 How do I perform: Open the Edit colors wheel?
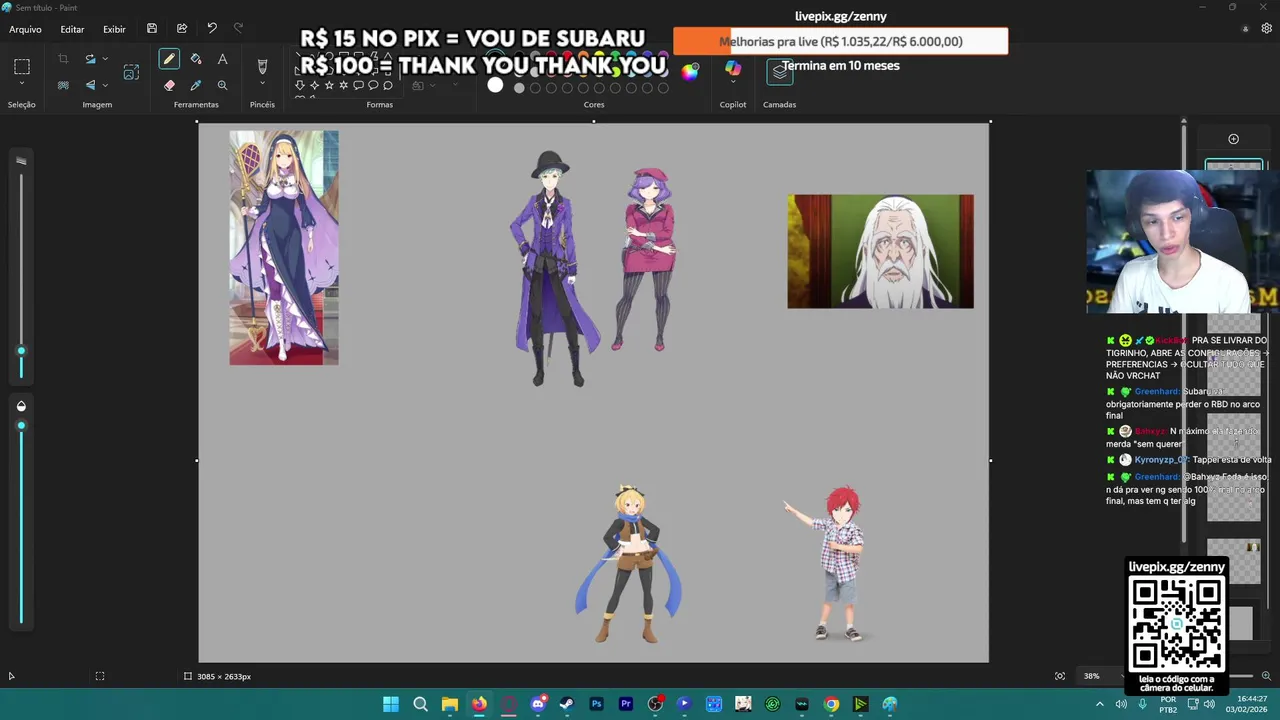click(690, 71)
